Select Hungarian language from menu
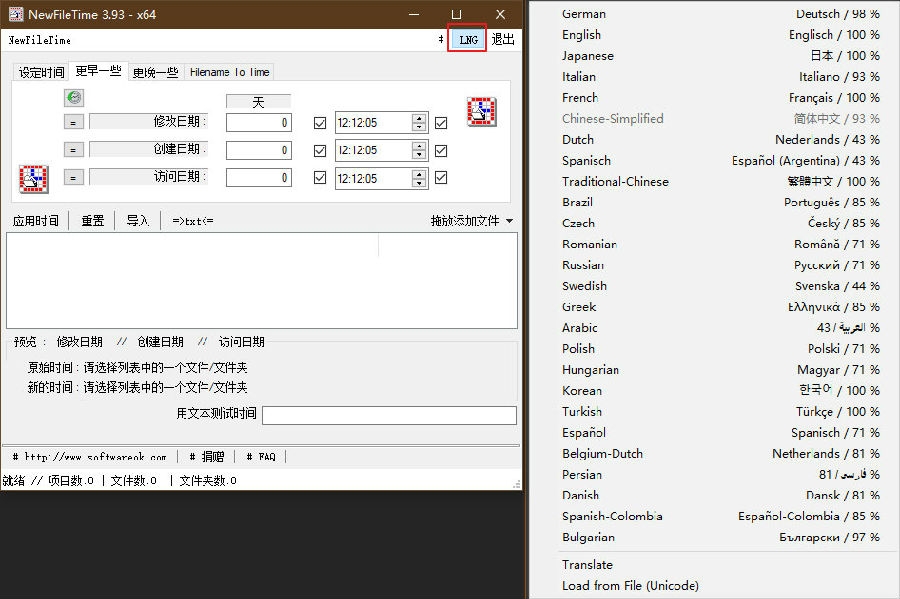 720,369
